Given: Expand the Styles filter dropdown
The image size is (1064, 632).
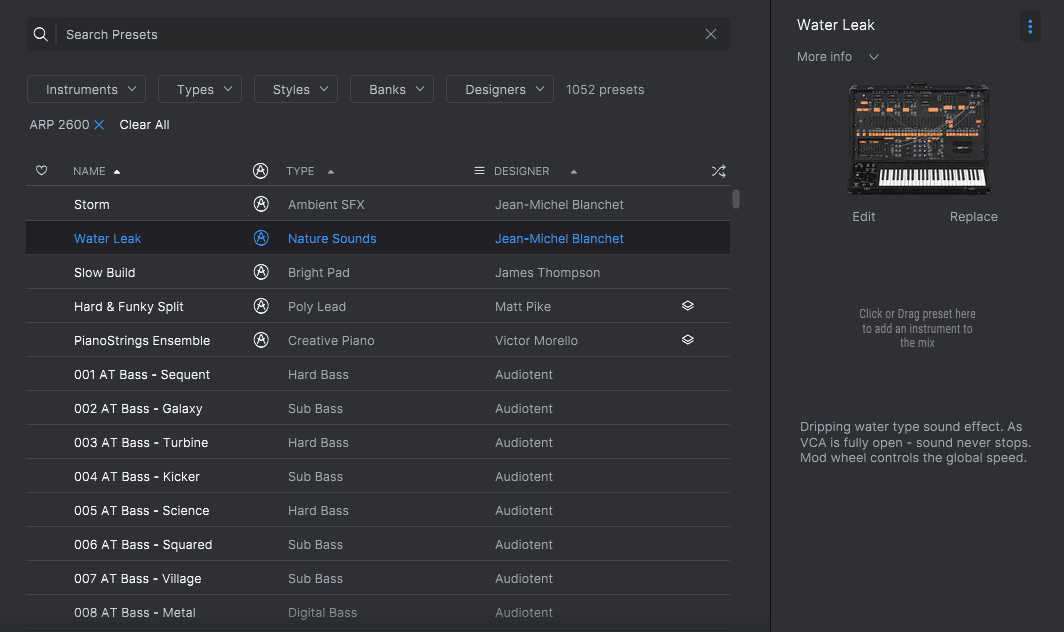Looking at the screenshot, I should point(295,89).
